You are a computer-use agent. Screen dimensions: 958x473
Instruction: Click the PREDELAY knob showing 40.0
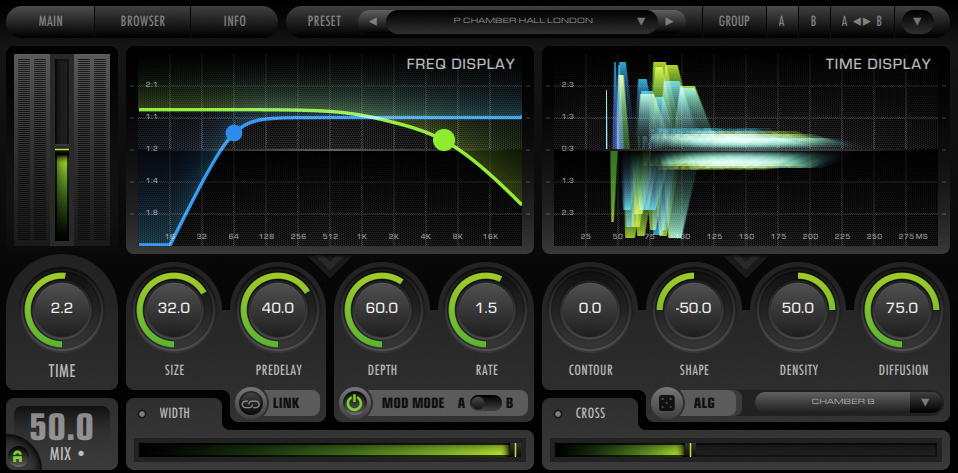point(278,309)
